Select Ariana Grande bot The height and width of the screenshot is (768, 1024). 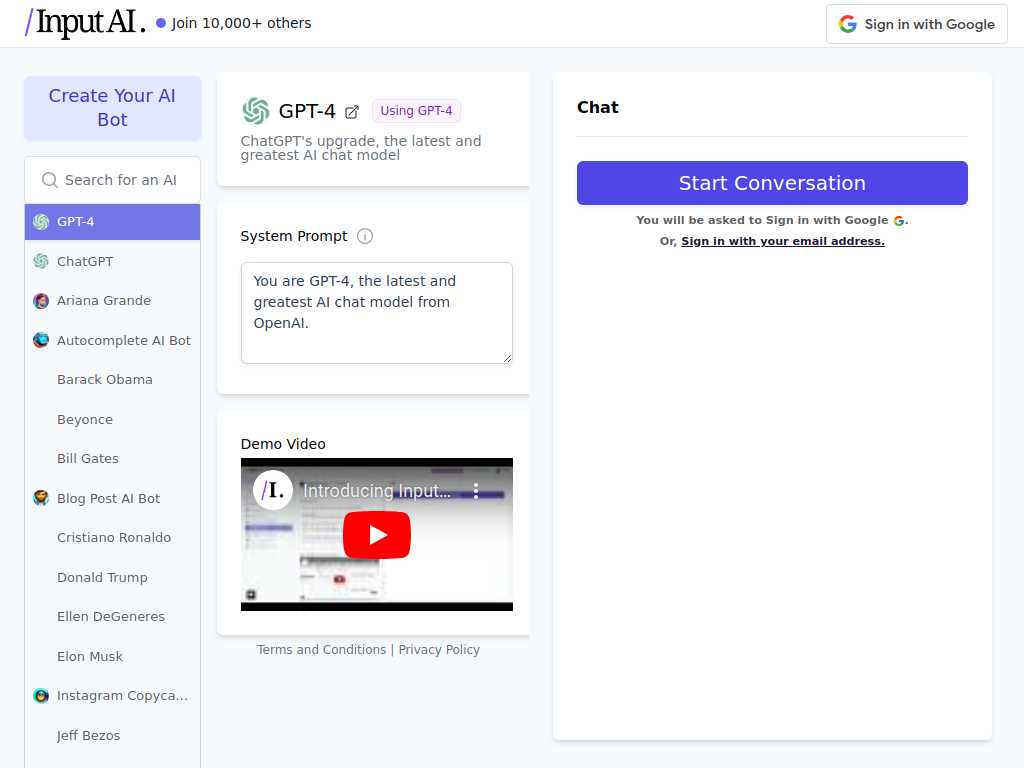(112, 300)
